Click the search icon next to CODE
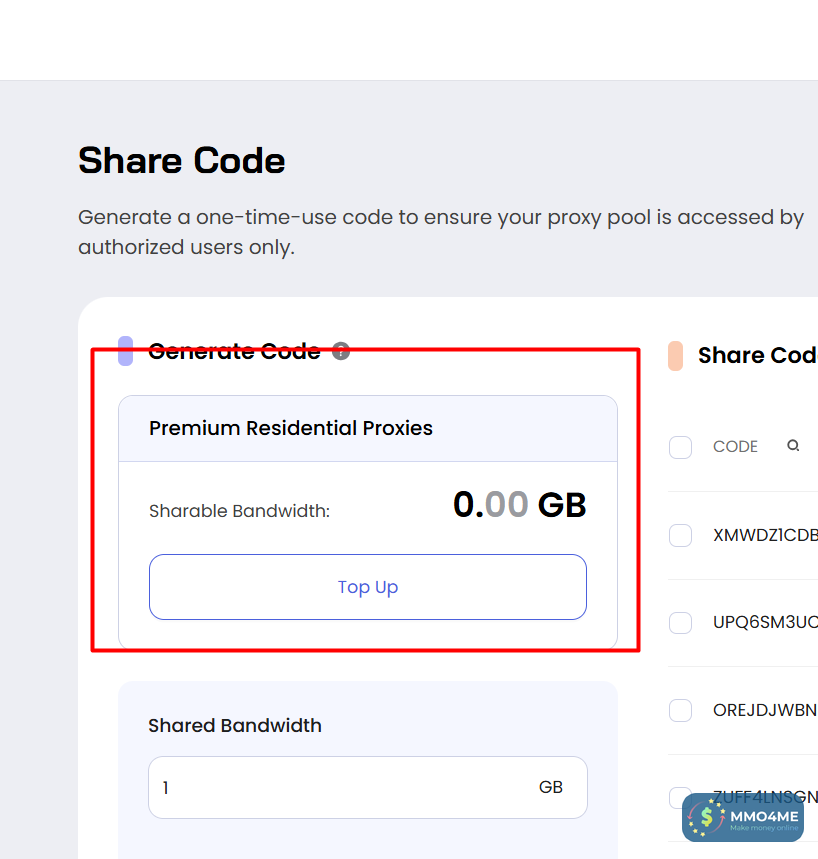 pyautogui.click(x=793, y=446)
